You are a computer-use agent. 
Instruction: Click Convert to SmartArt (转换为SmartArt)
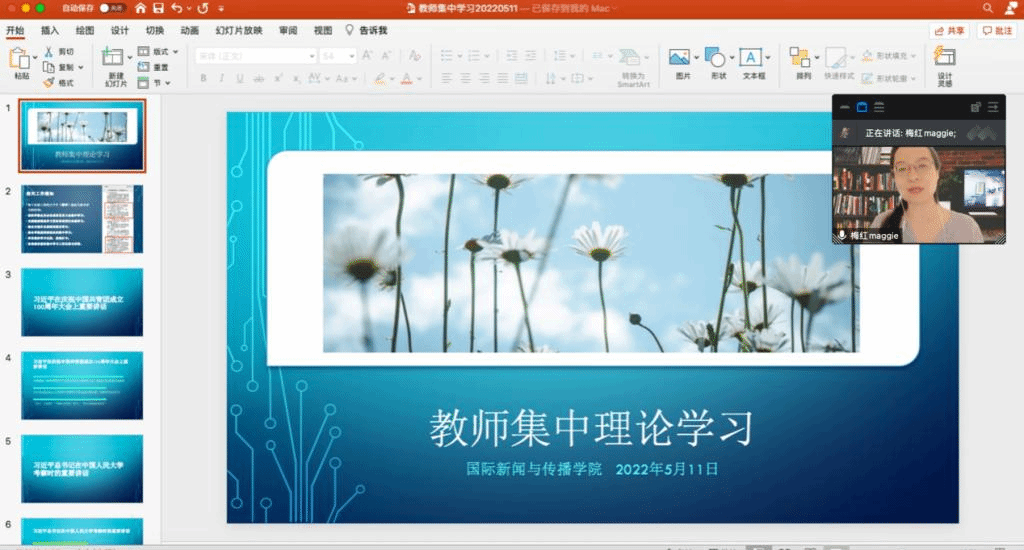tap(630, 57)
